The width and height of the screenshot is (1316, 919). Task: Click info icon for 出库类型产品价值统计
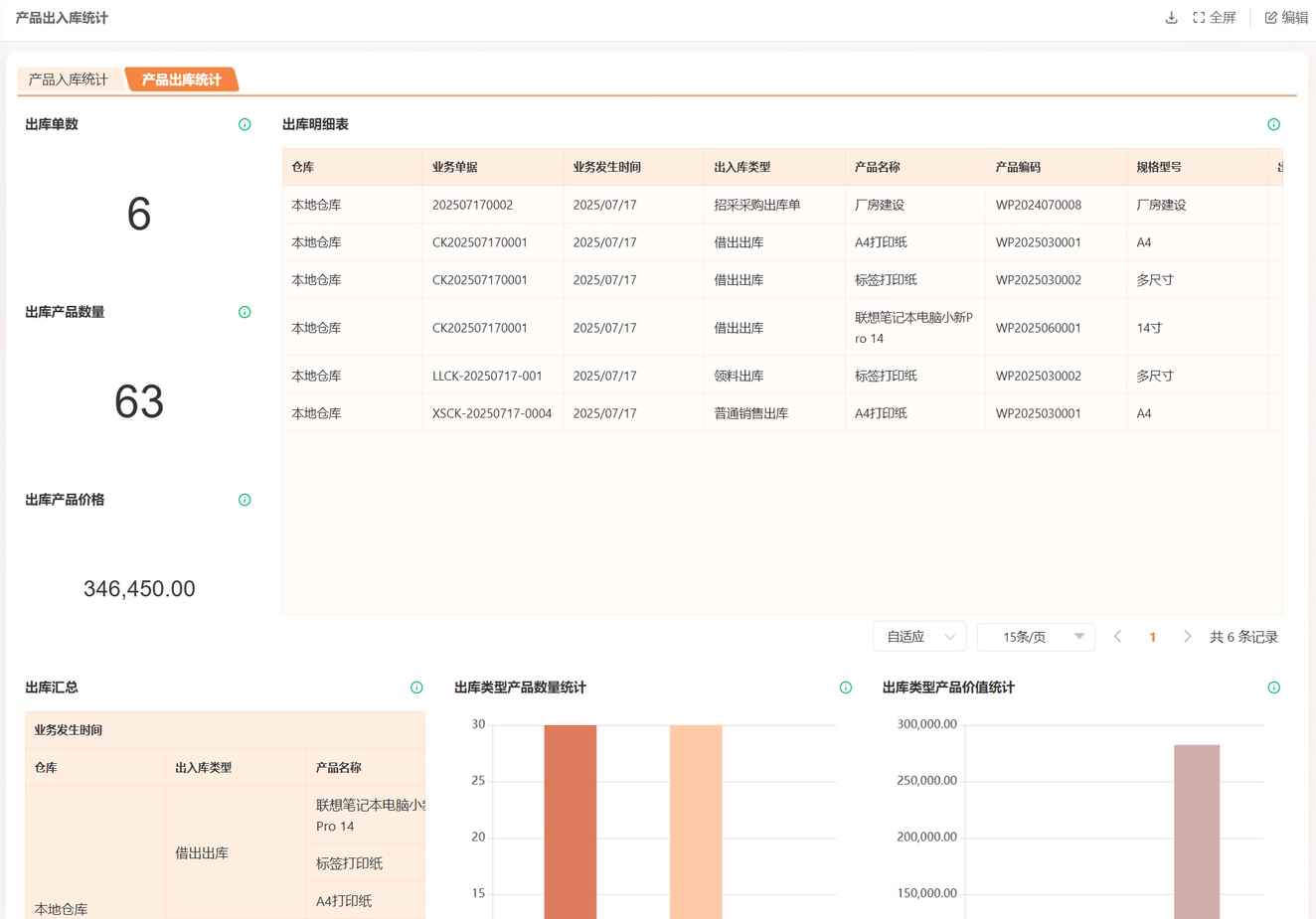(1273, 688)
